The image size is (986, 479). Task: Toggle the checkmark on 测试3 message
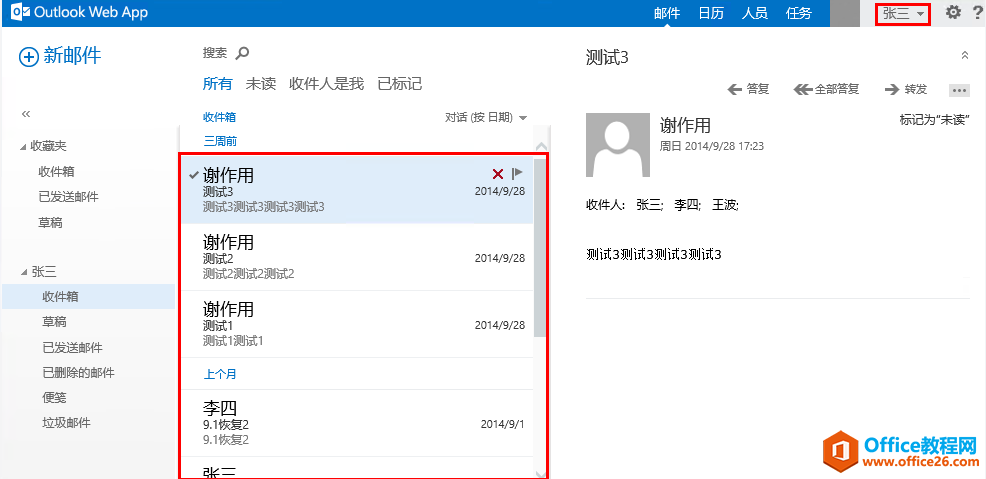point(193,174)
